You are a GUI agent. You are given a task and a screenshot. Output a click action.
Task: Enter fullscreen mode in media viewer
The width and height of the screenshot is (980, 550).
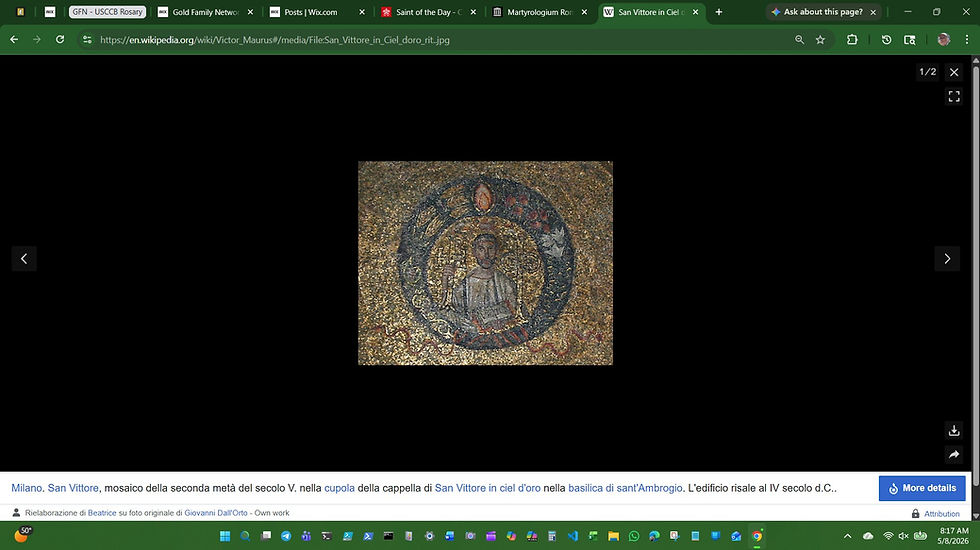(954, 96)
